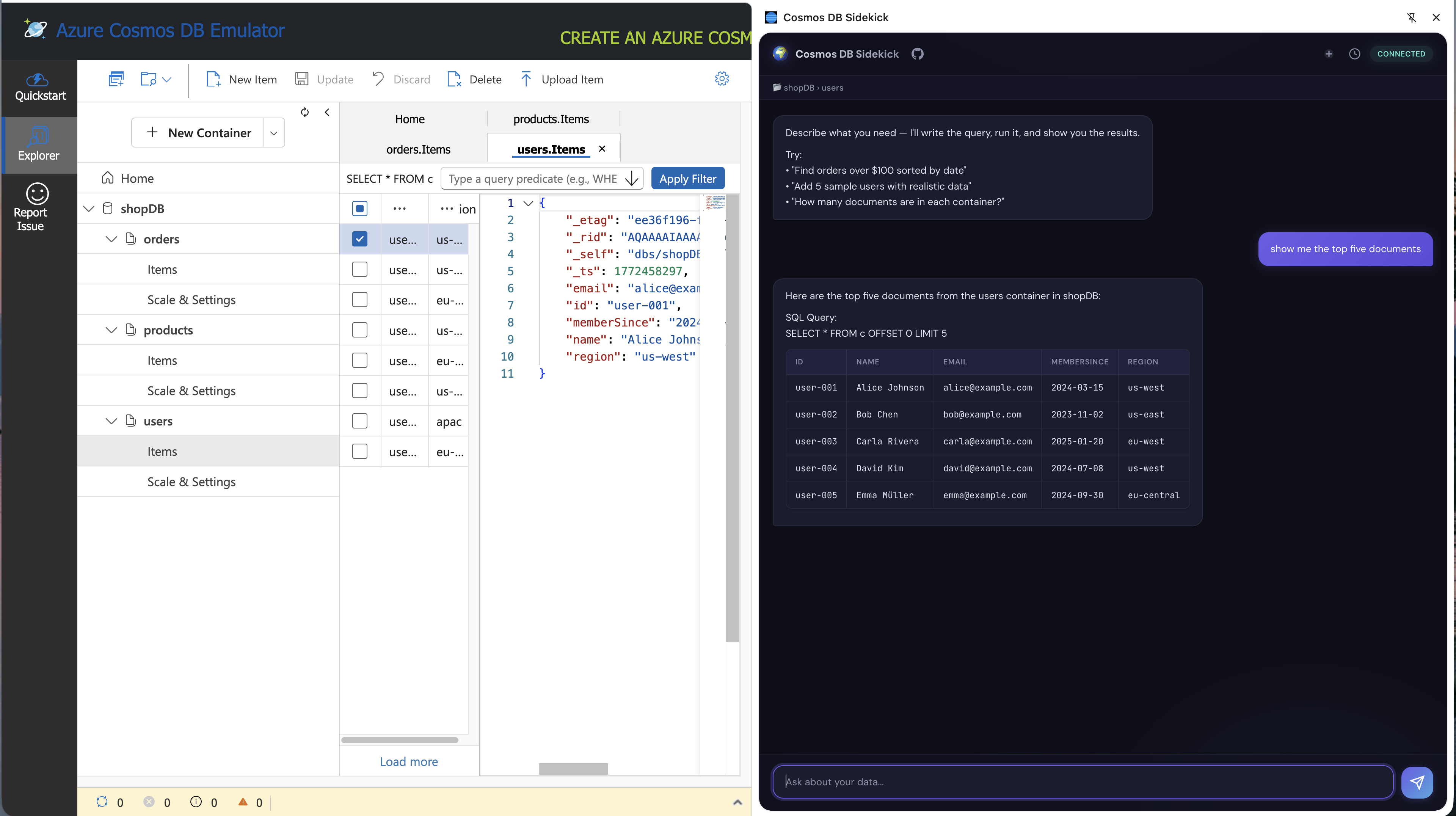The image size is (1456, 816).
Task: Click the GitHub icon next to Cosmos DB Sidekick
Action: pyautogui.click(x=917, y=54)
